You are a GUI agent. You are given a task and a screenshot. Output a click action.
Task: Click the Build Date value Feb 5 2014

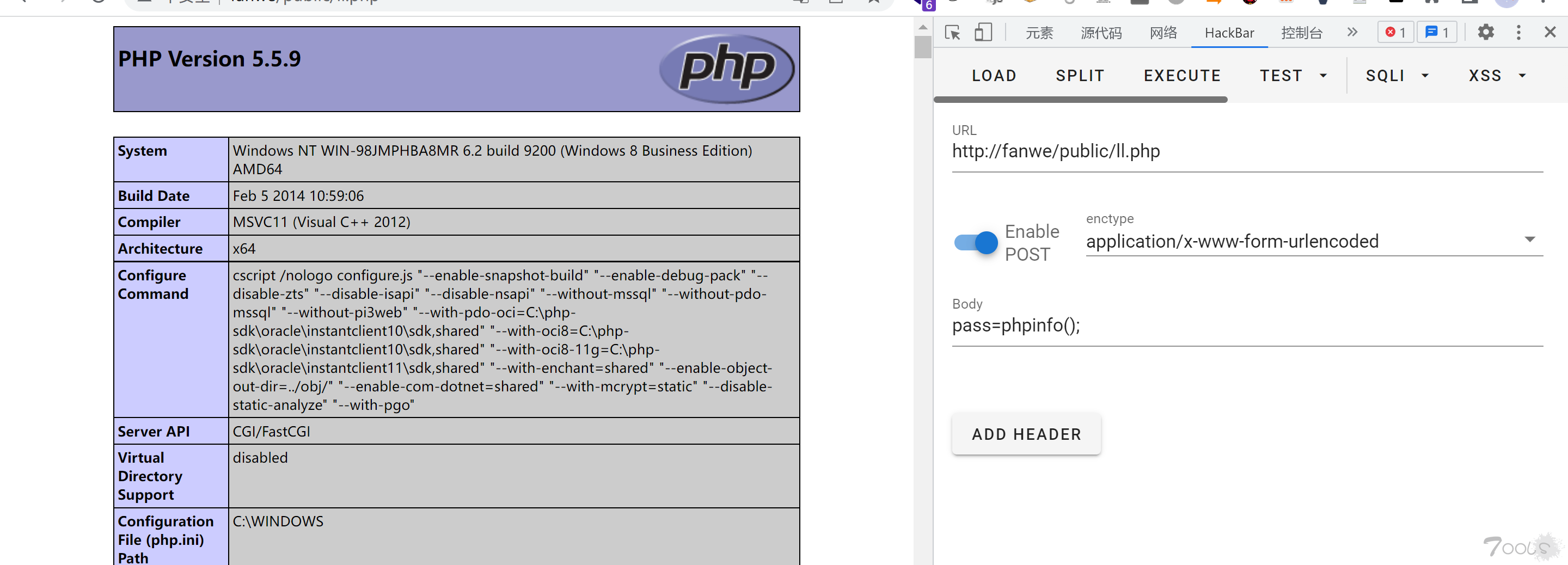(298, 196)
